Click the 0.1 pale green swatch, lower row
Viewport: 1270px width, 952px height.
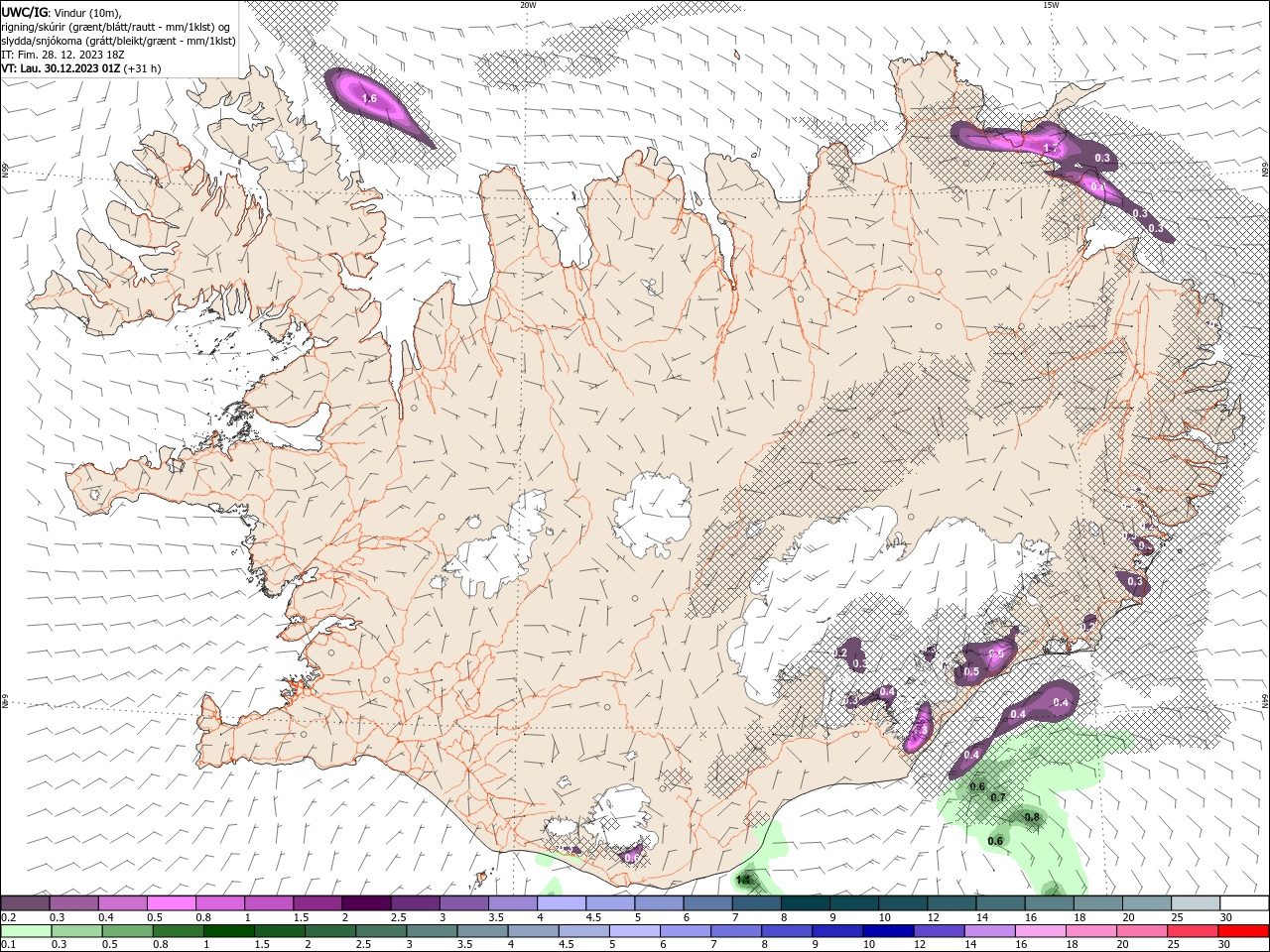pyautogui.click(x=28, y=931)
